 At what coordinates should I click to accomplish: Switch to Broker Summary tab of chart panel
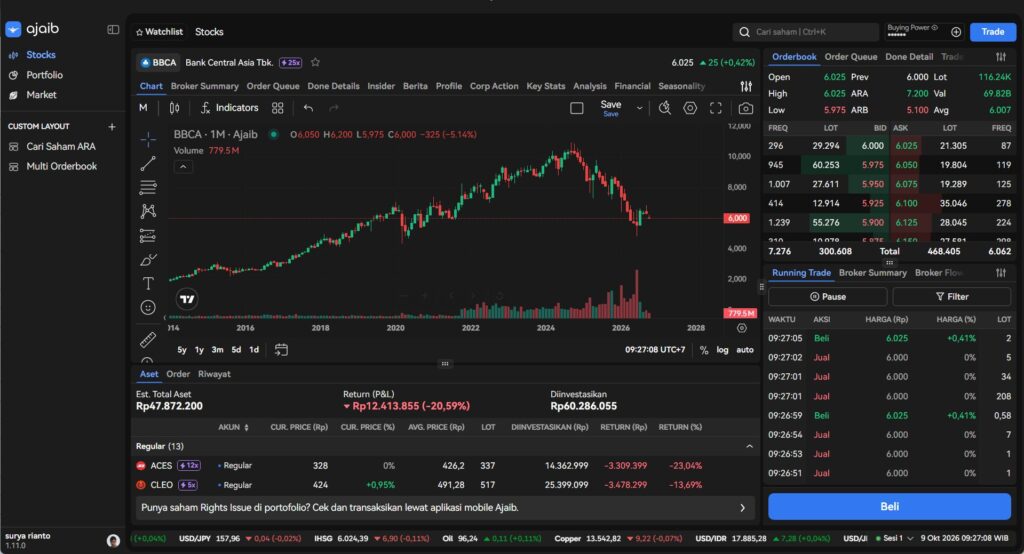point(204,86)
